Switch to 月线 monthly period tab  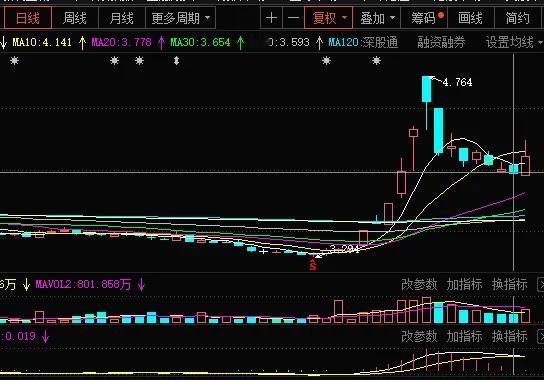click(x=121, y=18)
